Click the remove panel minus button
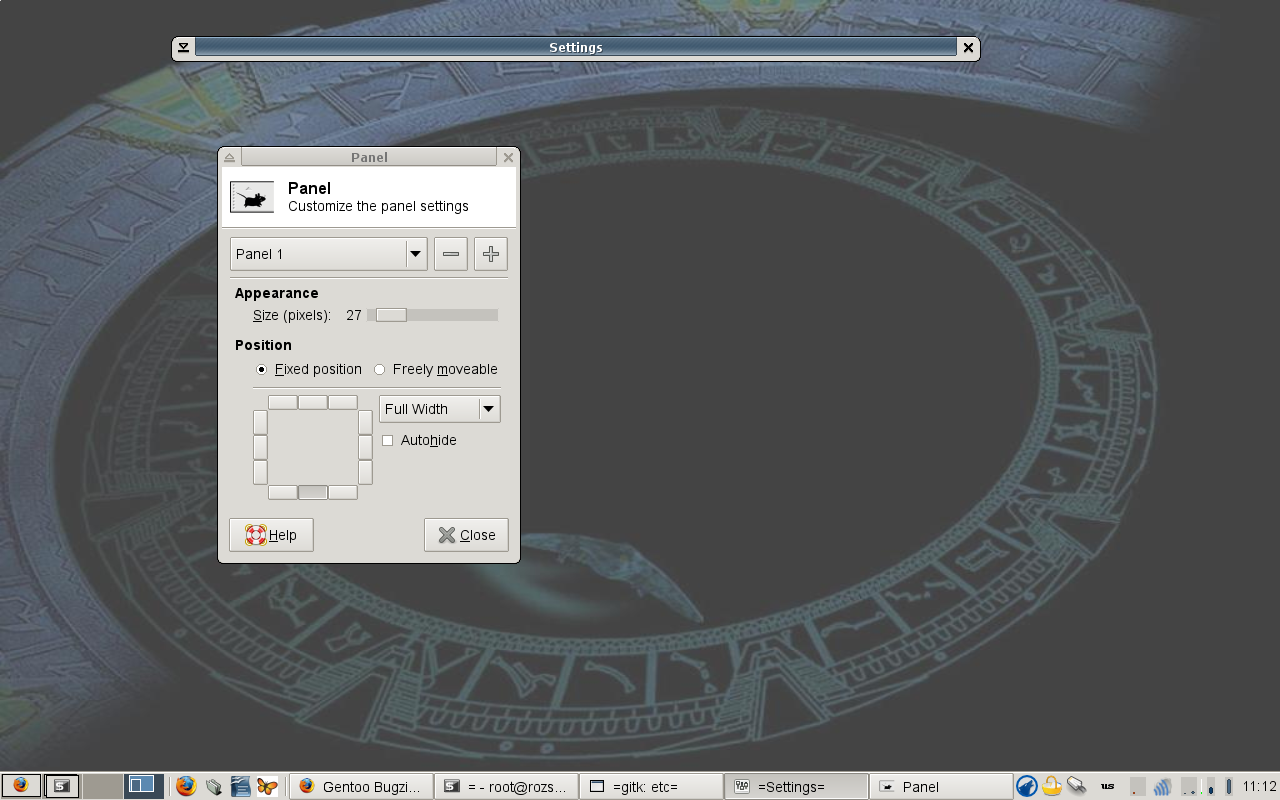This screenshot has height=800, width=1280. (x=451, y=254)
